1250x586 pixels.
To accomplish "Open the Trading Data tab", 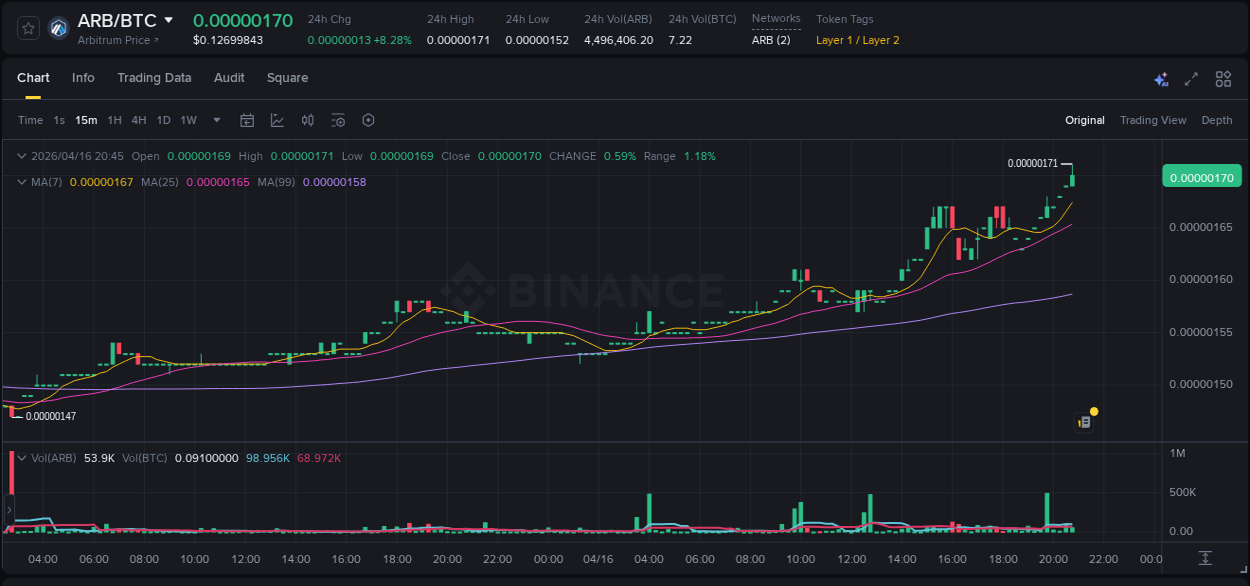I will pos(154,78).
